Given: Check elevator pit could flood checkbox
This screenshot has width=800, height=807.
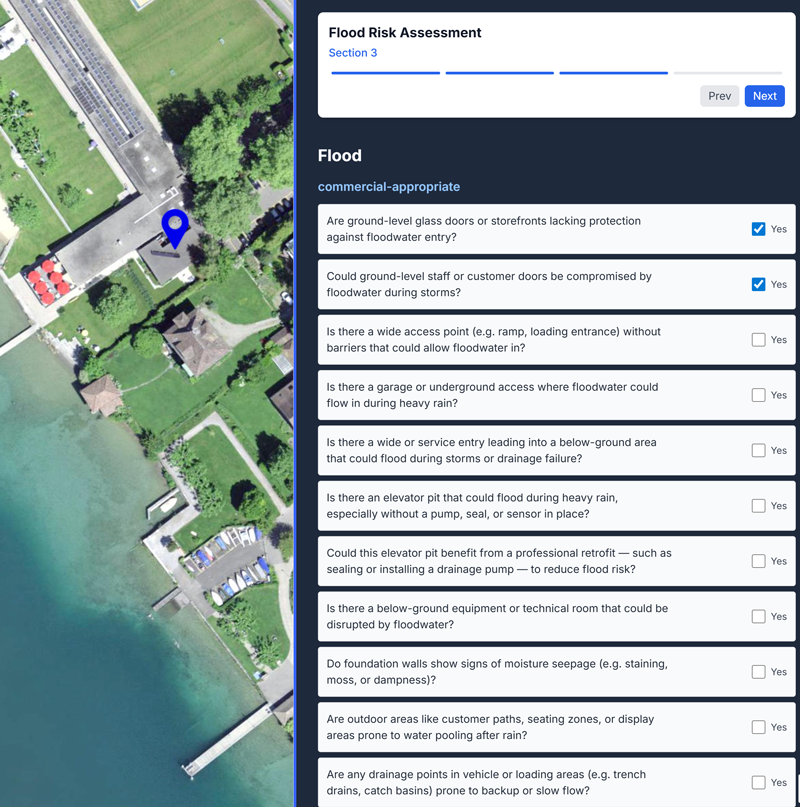Looking at the screenshot, I should tap(758, 505).
